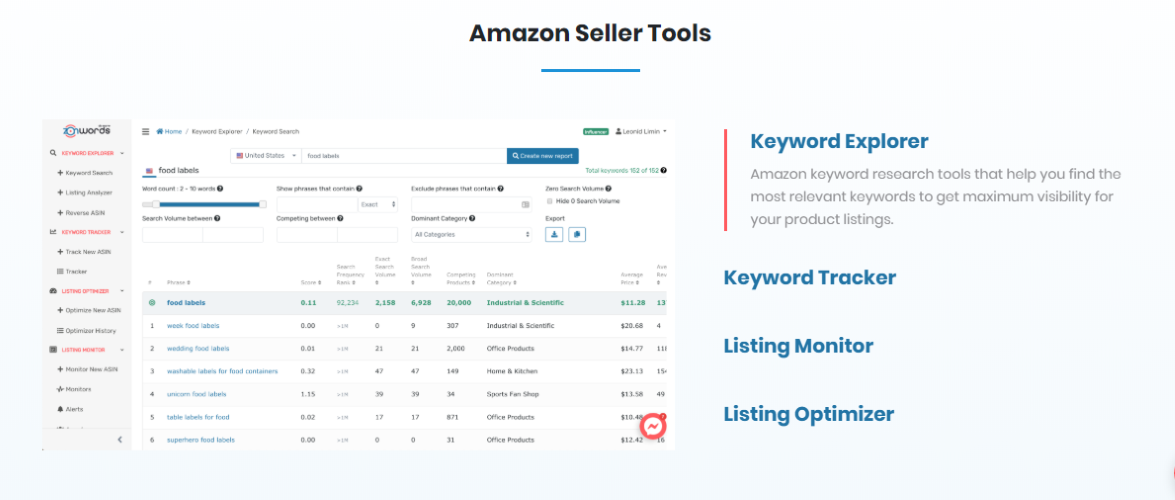This screenshot has width=1175, height=500.
Task: Click the Show phrases that contain field
Action: click(x=317, y=205)
